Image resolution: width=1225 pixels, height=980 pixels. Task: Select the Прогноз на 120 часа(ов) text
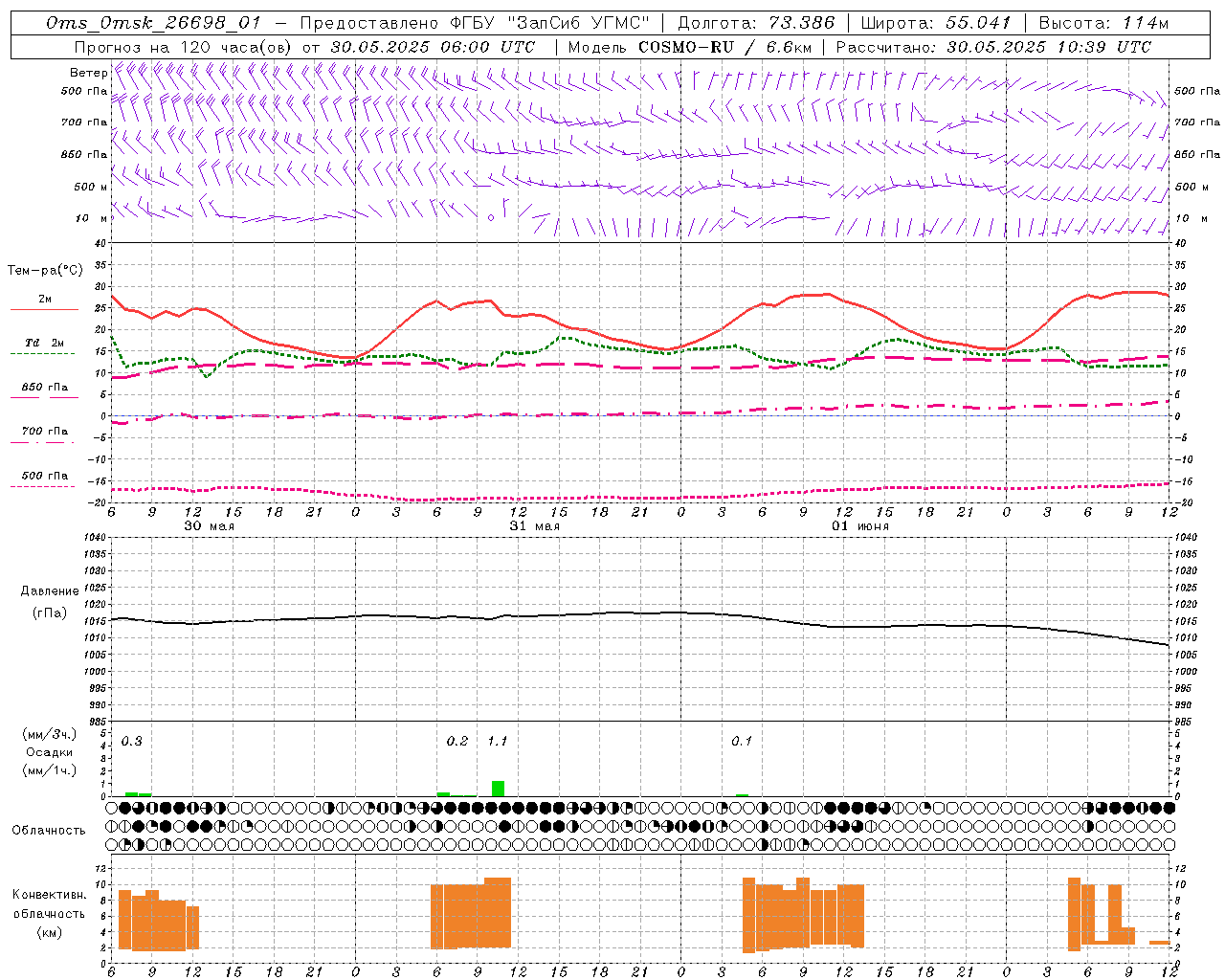(184, 47)
